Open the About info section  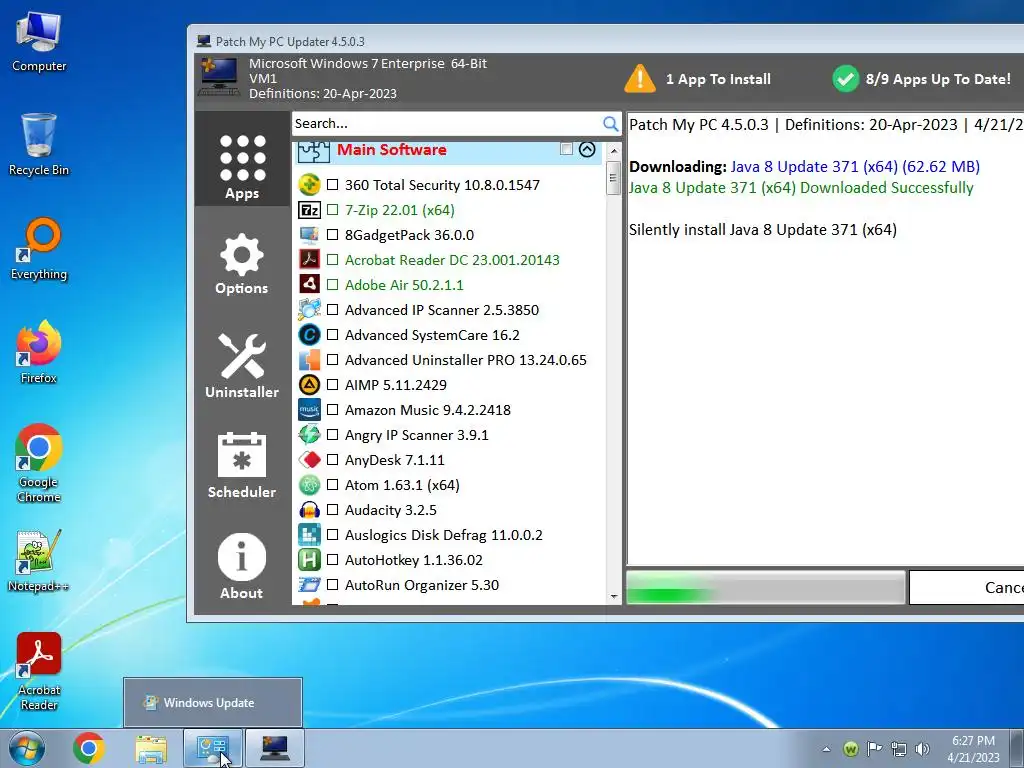(x=242, y=567)
